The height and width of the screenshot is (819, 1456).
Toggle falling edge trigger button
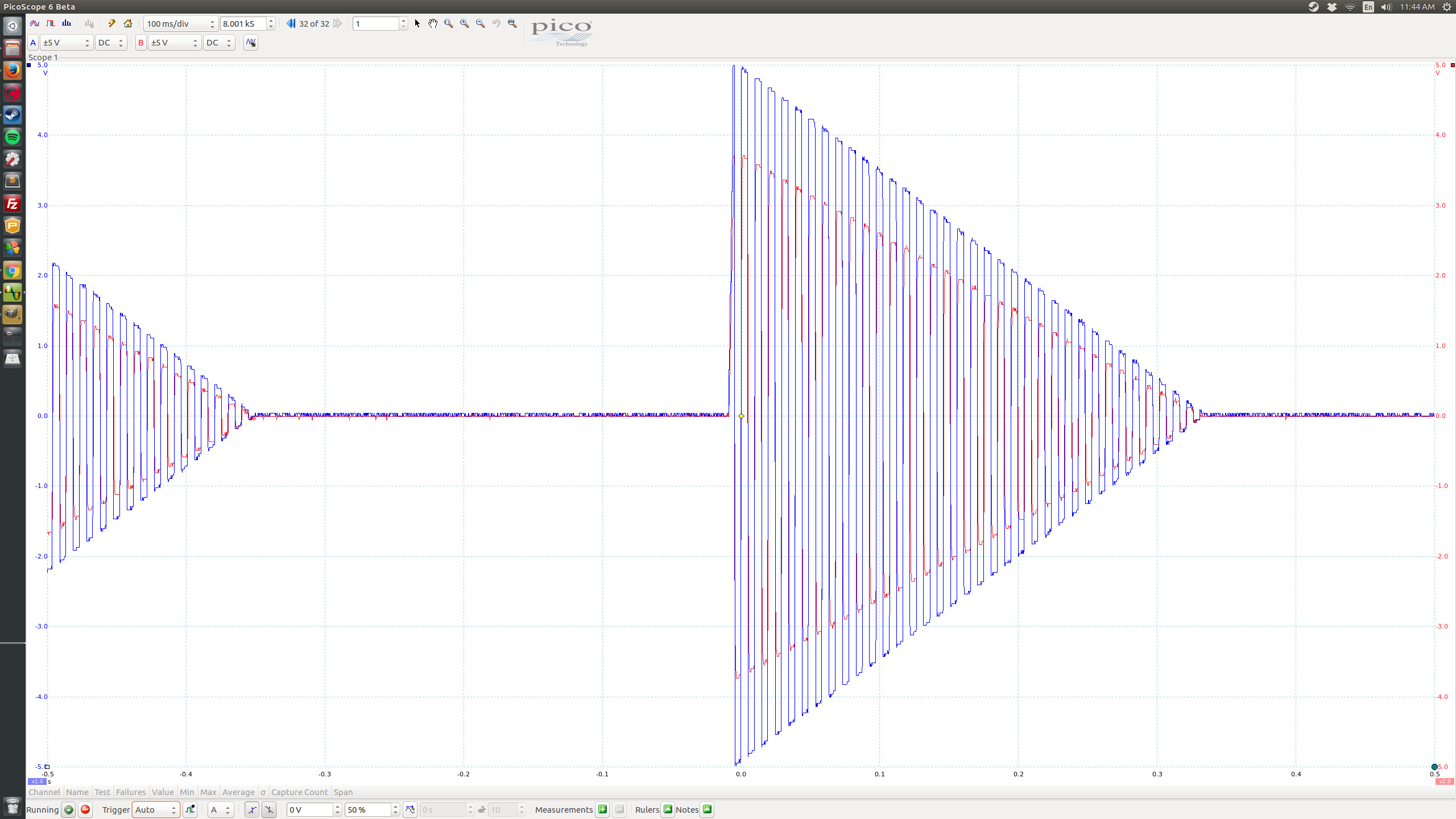(269, 809)
